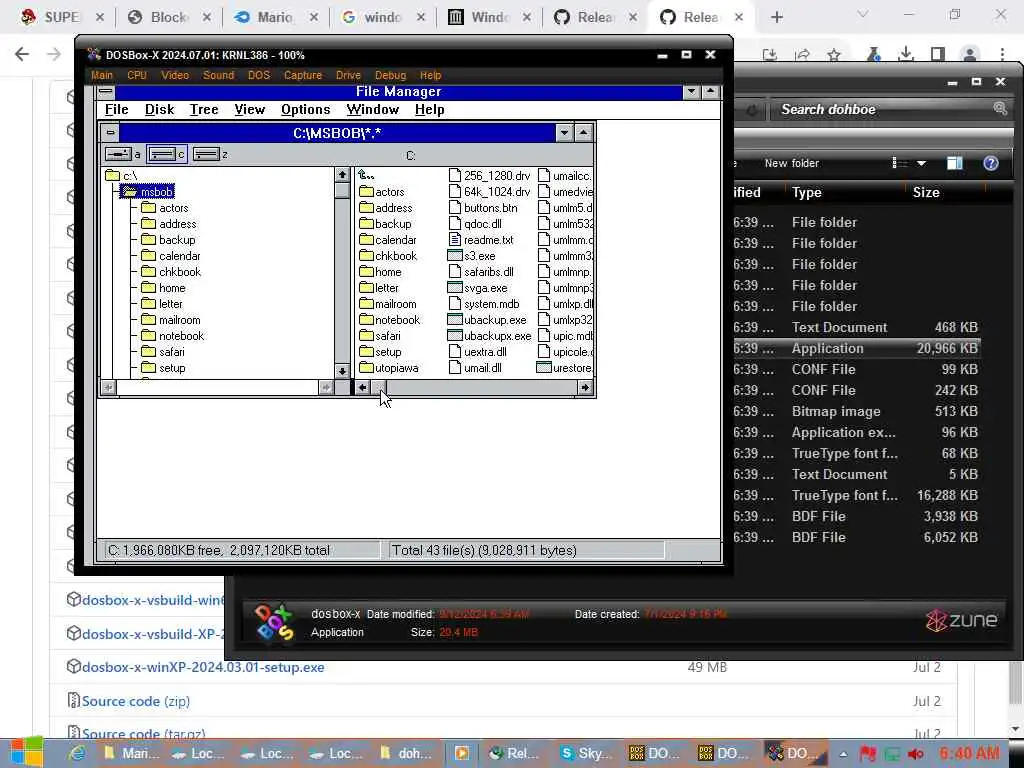
Task: Show hidden system tray icons arrow
Action: pos(843,754)
